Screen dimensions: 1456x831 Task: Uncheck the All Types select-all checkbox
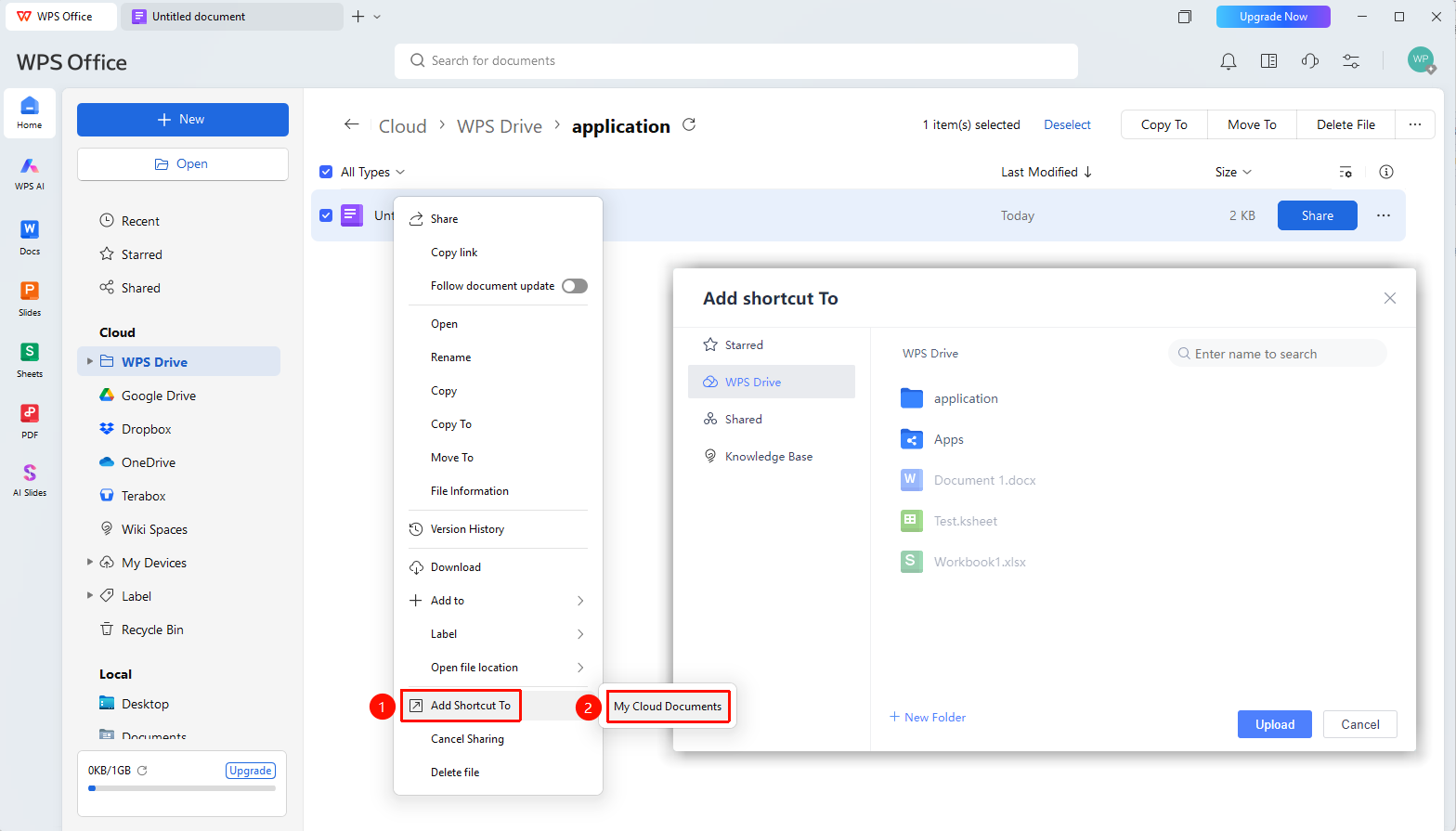click(326, 172)
